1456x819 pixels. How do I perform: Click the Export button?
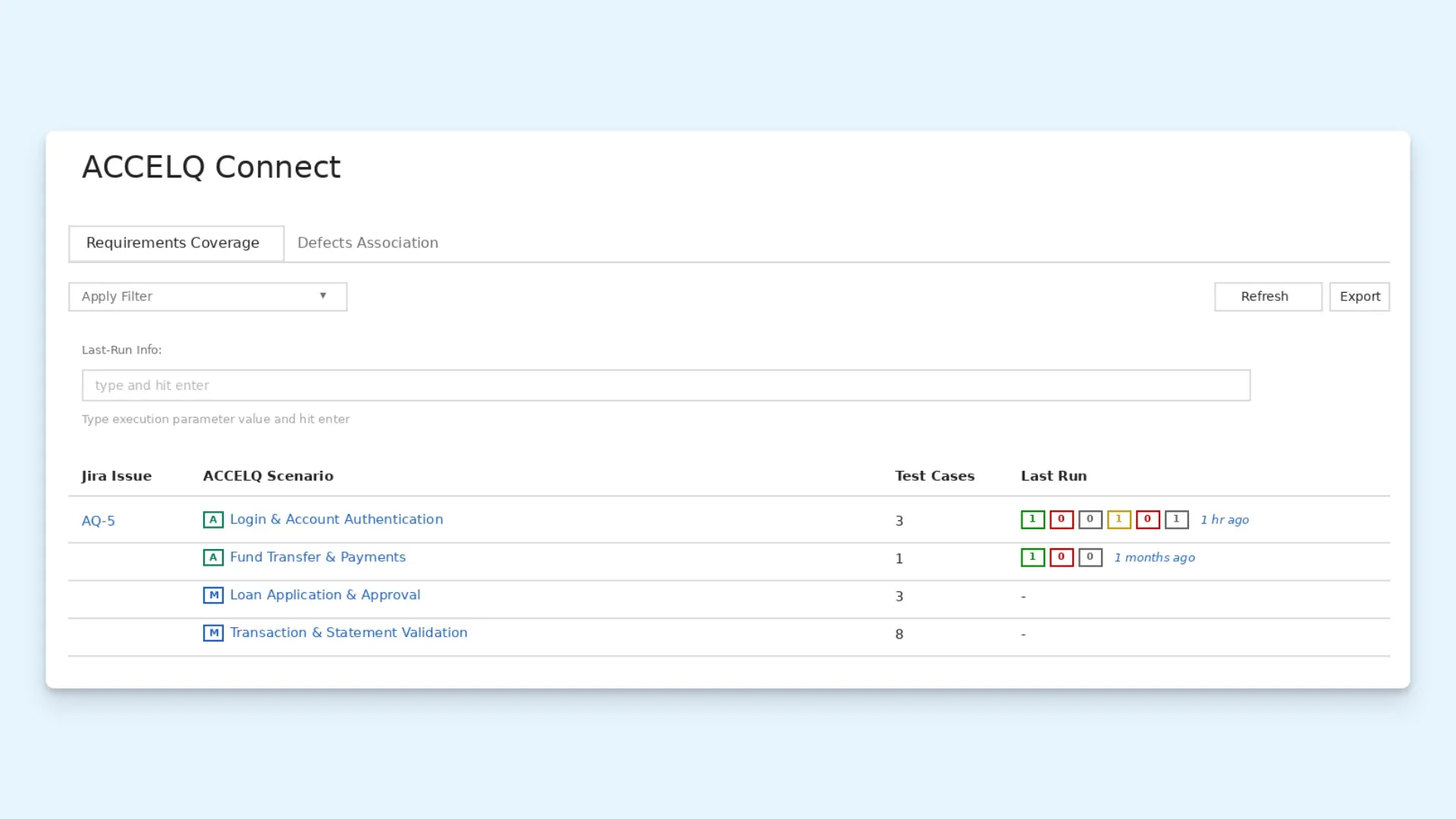click(x=1360, y=297)
